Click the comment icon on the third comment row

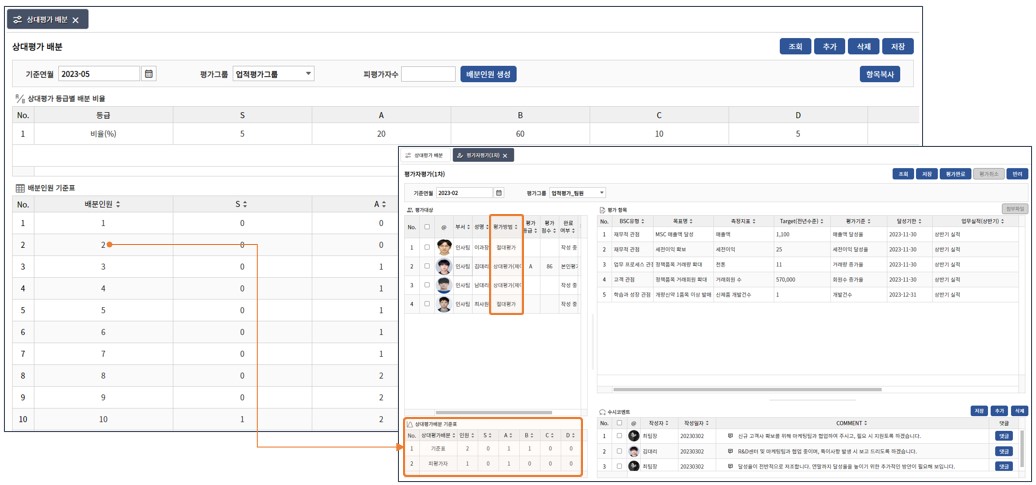coord(729,466)
